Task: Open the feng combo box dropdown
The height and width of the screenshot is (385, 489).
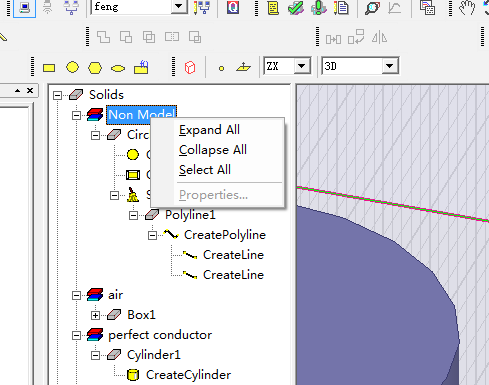Action: 179,7
